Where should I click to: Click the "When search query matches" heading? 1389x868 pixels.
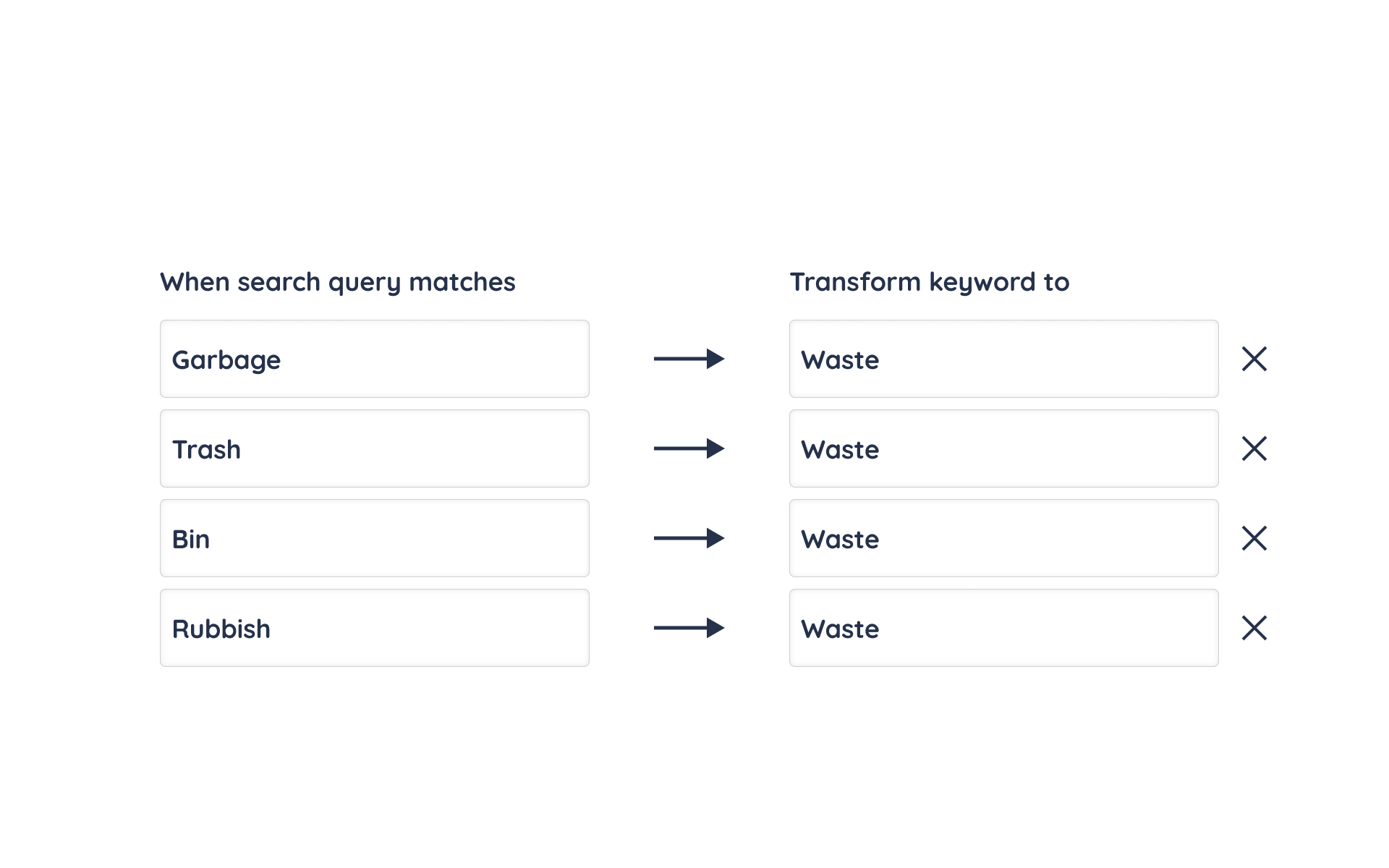tap(337, 282)
